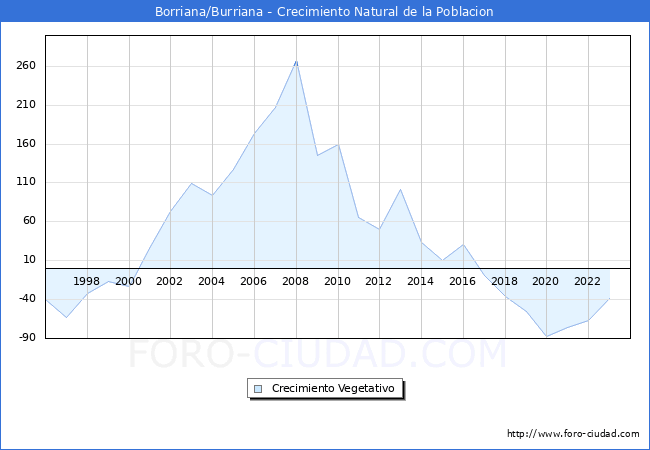This screenshot has height=450, width=650.
Task: Click the 2020 lowest data point
Action: coord(546,336)
